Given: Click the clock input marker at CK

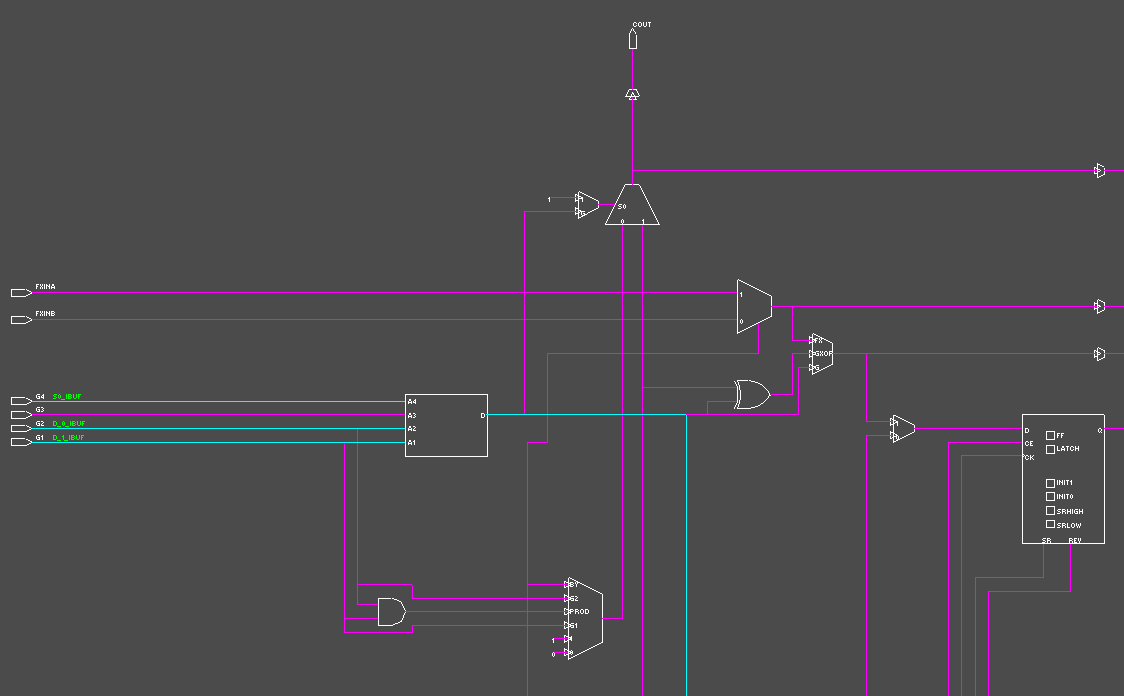Looking at the screenshot, I should click(1025, 457).
